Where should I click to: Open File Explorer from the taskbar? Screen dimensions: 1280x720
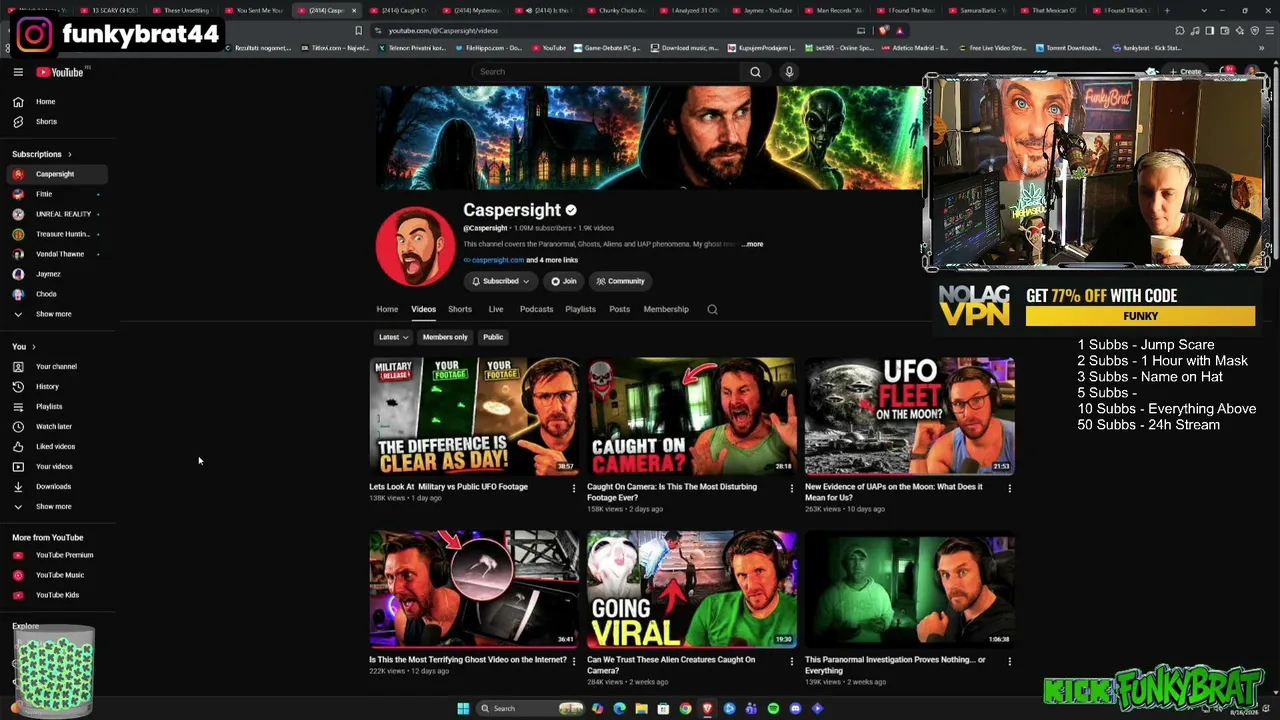[x=641, y=709]
